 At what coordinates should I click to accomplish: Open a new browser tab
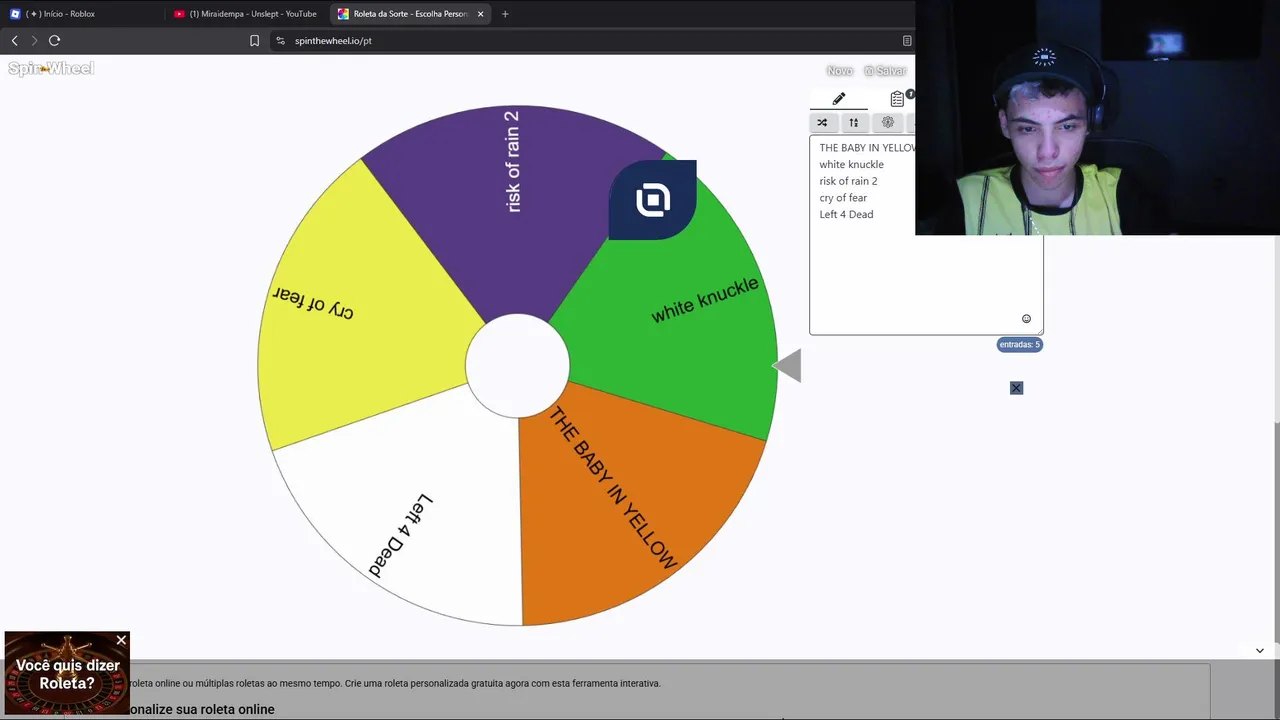click(505, 14)
